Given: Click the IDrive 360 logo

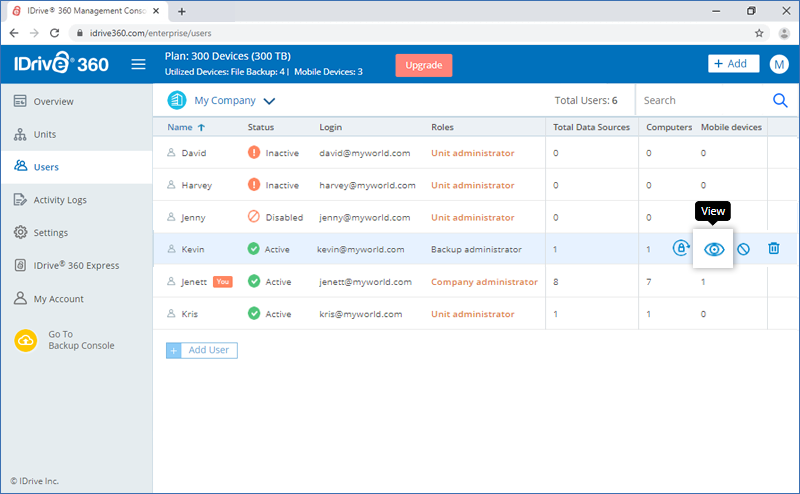Looking at the screenshot, I should (61, 64).
